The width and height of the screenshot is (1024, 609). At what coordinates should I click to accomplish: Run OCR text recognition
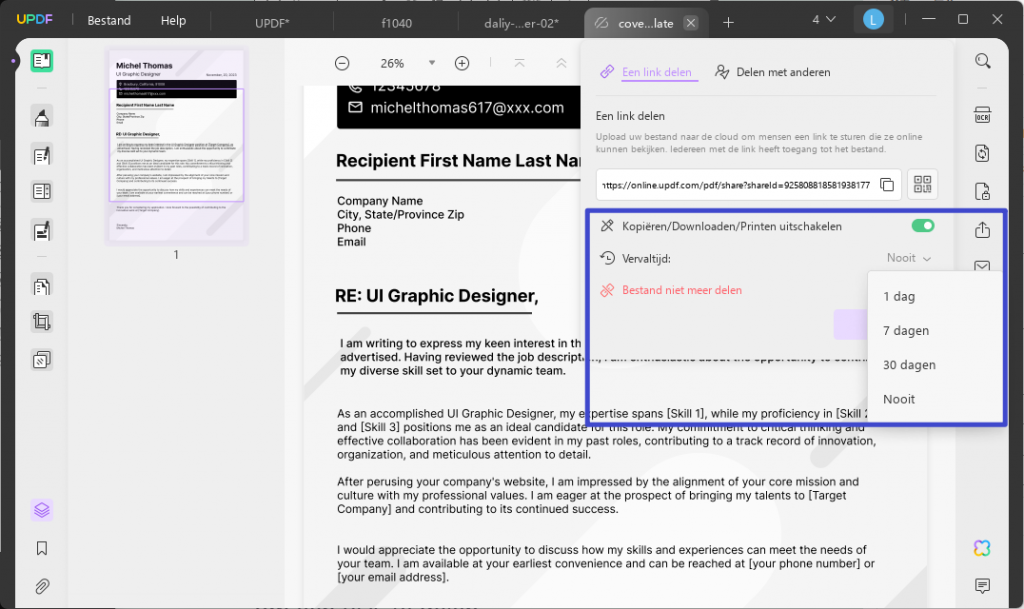[982, 116]
